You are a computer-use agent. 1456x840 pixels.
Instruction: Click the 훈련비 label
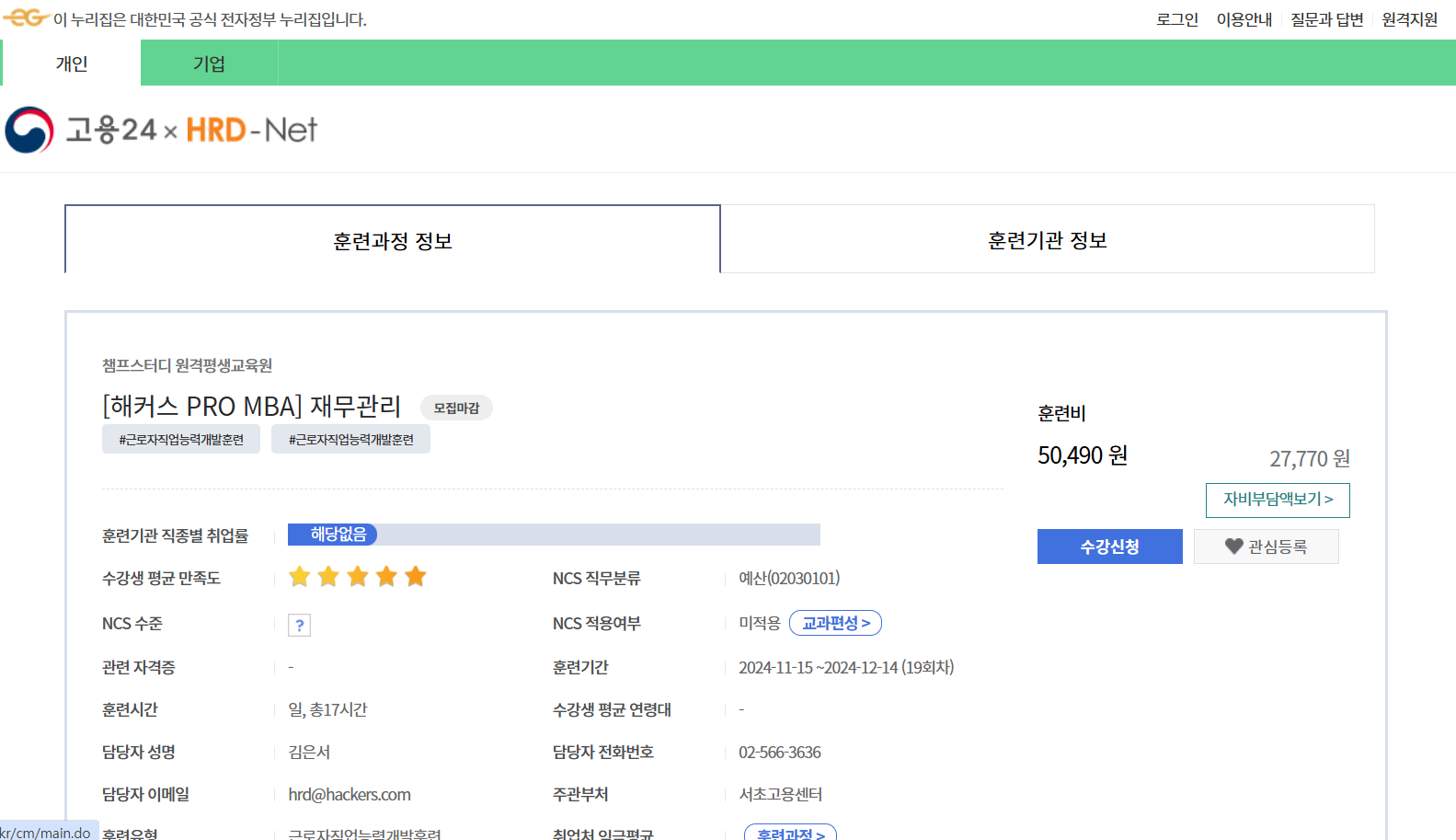tap(1061, 413)
